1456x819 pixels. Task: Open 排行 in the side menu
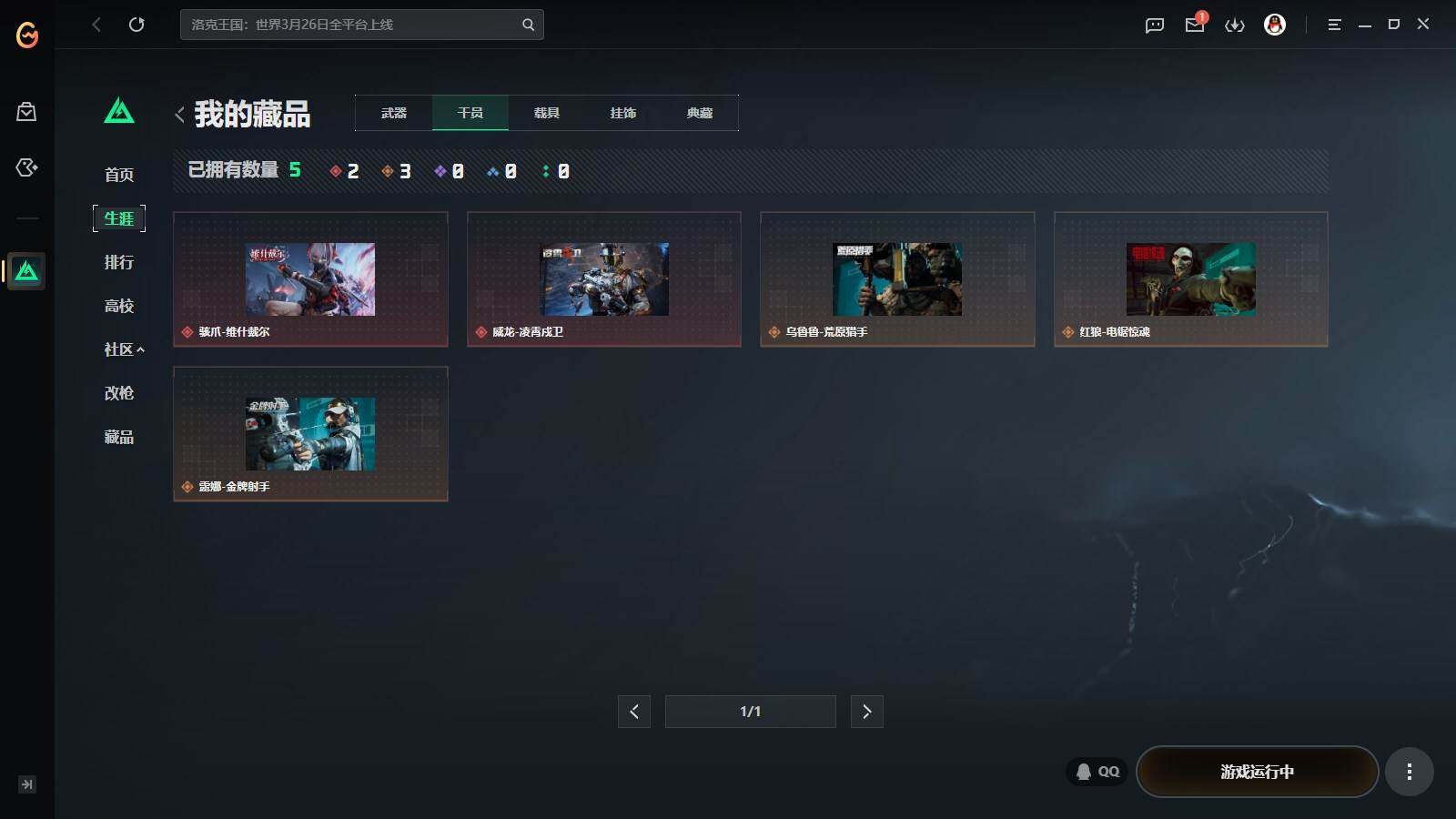click(119, 262)
